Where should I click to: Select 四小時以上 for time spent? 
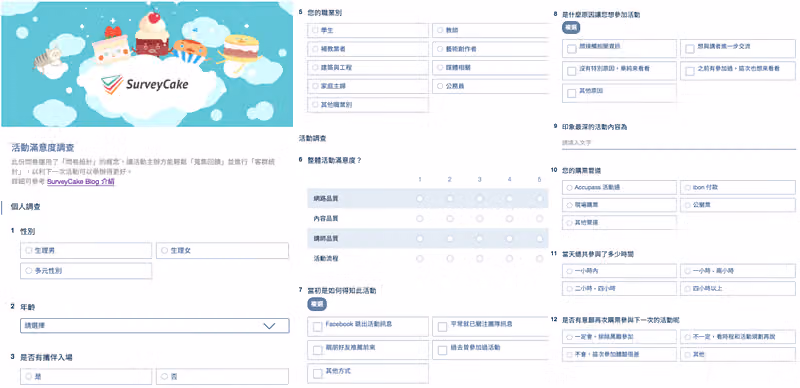[x=738, y=288]
